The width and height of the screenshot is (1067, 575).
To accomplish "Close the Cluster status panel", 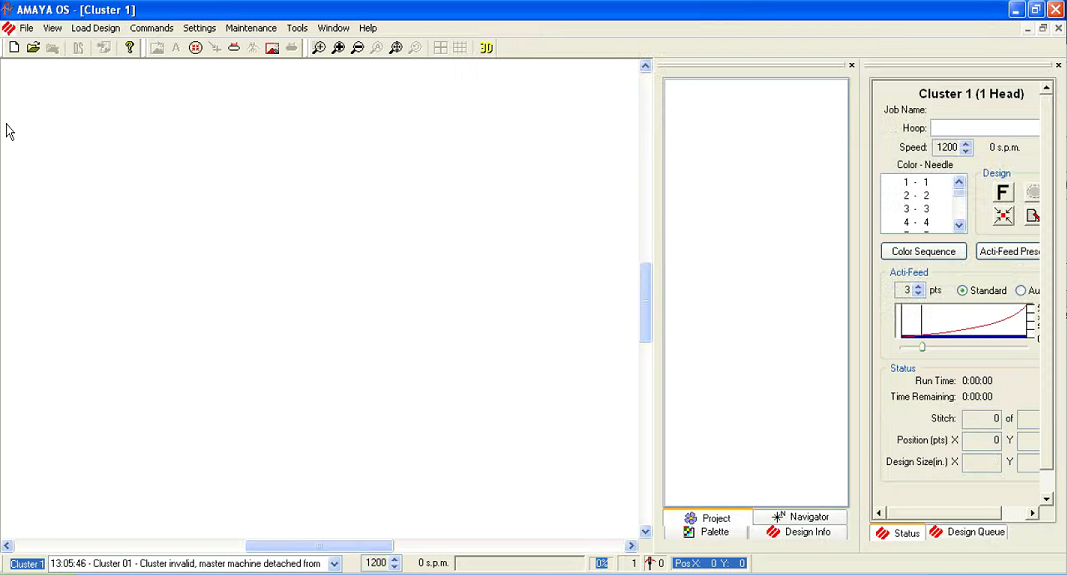I will point(1058,65).
